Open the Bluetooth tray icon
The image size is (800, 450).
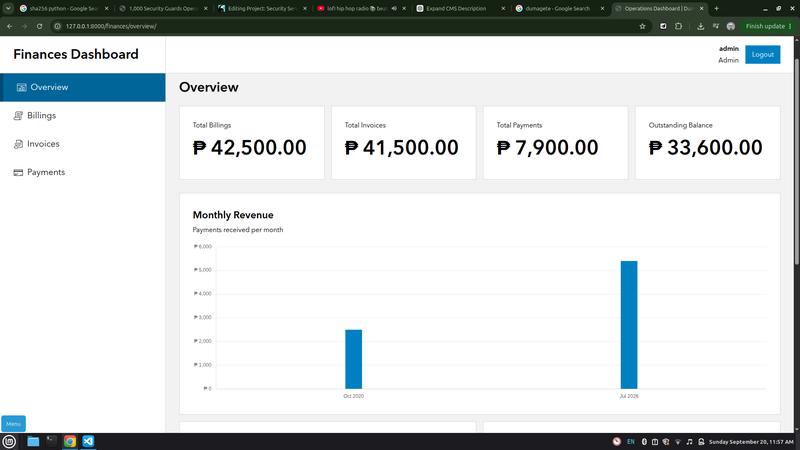(644, 441)
